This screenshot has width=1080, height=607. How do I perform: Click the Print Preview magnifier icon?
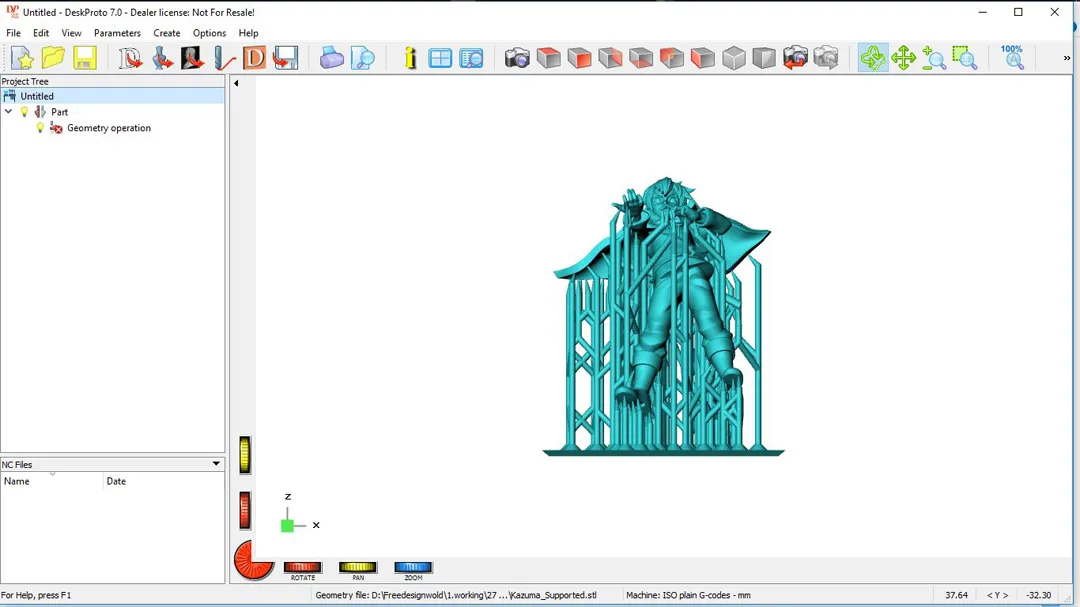pyautogui.click(x=363, y=58)
